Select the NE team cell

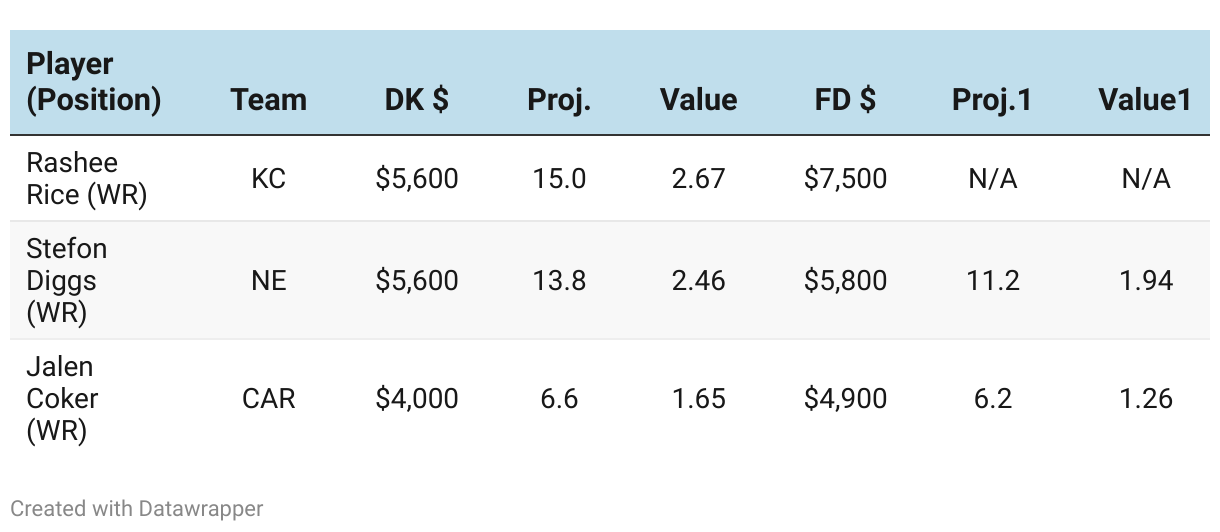point(268,280)
